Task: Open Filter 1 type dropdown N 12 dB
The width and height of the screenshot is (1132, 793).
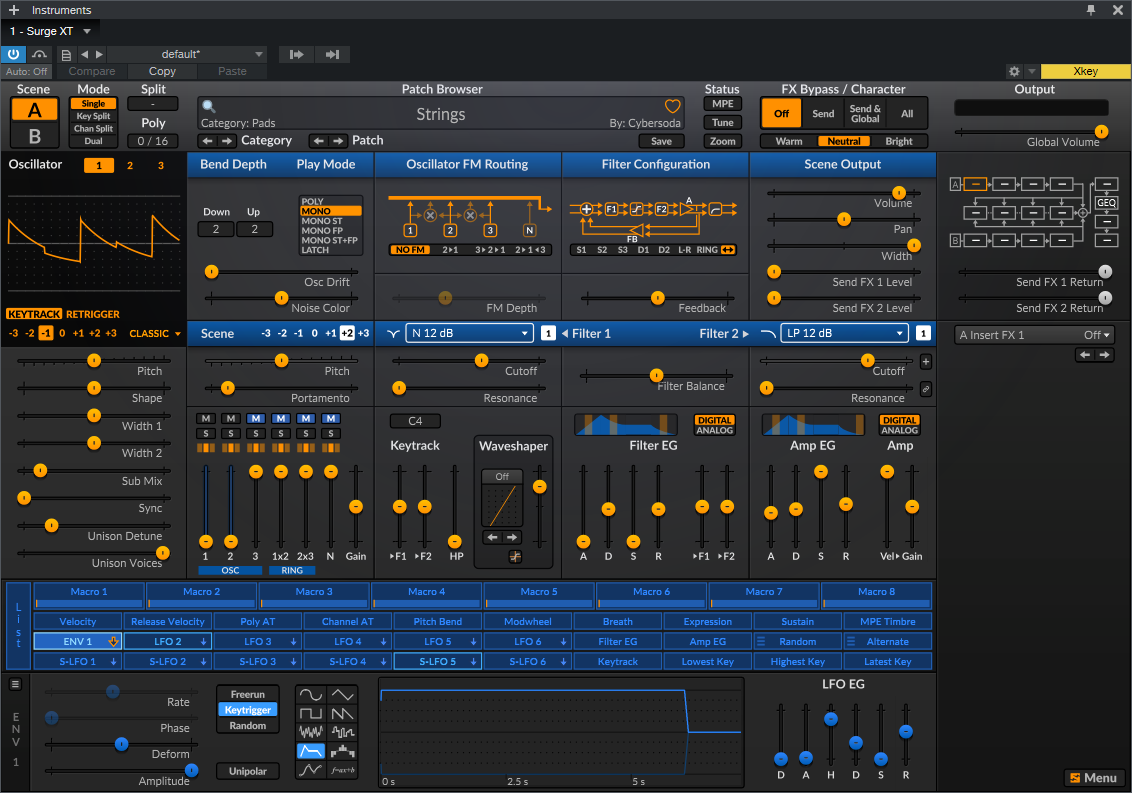Action: click(469, 333)
